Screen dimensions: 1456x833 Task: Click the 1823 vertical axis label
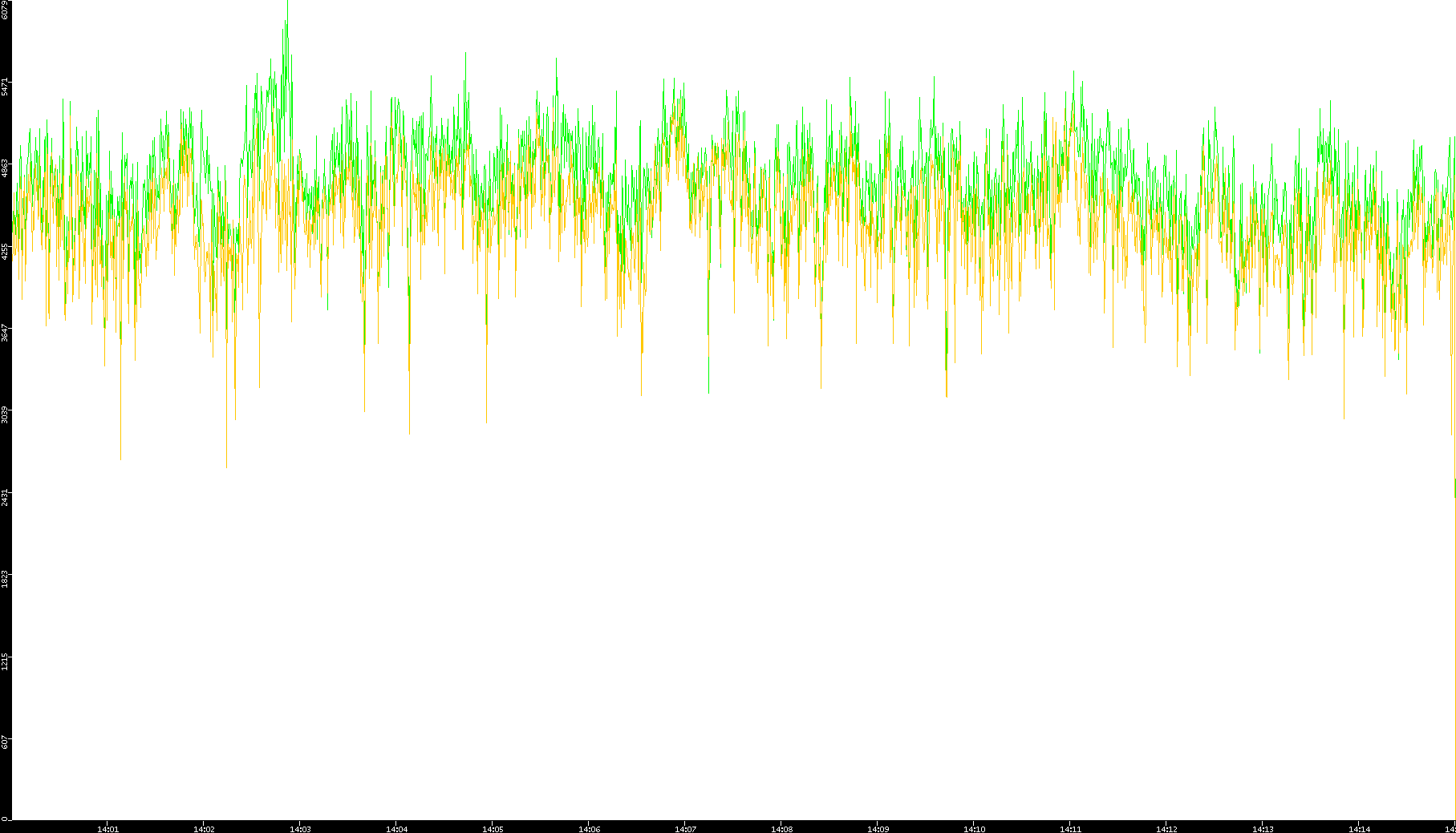point(5,579)
